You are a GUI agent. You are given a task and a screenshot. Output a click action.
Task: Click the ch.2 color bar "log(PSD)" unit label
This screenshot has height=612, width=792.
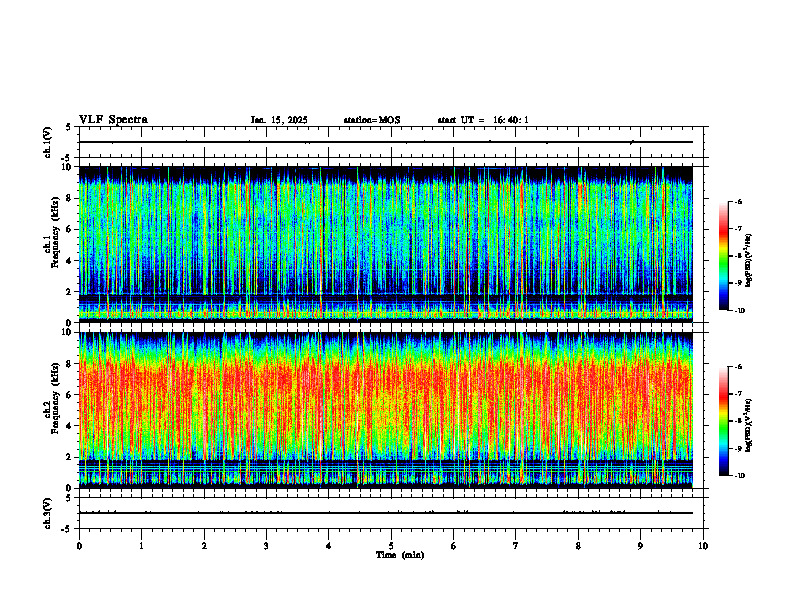pyautogui.click(x=749, y=425)
